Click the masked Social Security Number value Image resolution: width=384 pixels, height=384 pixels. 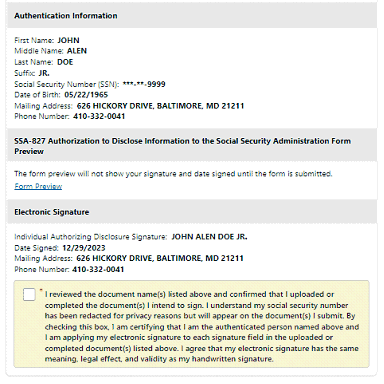pos(144,84)
